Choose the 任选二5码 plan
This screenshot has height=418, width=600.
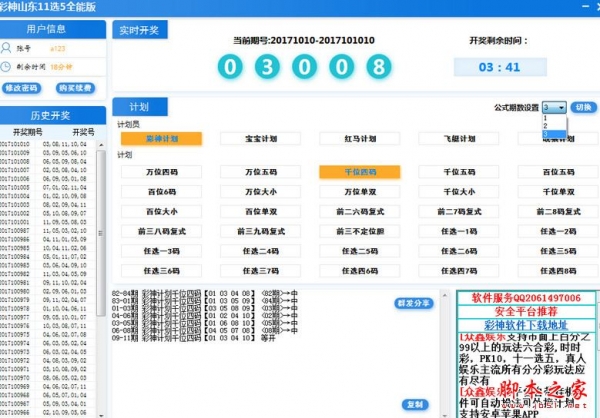(x=360, y=251)
